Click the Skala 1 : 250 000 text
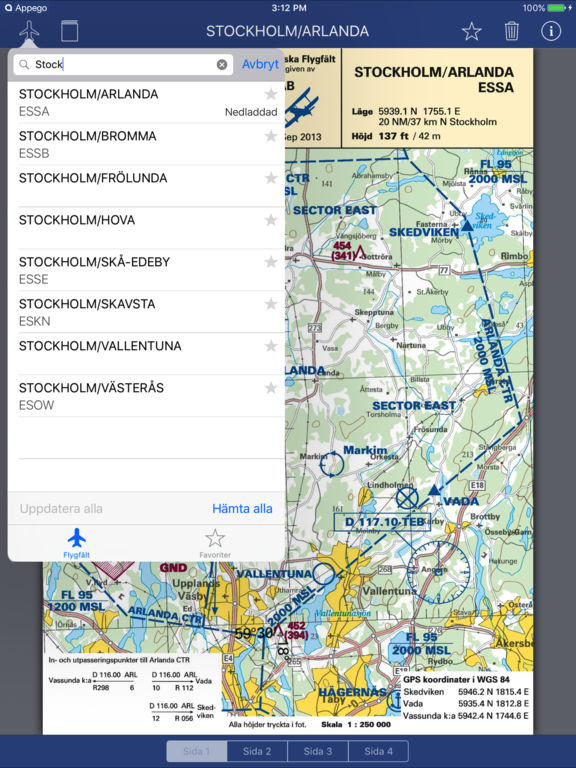Viewport: 576px width, 768px height. tap(356, 724)
